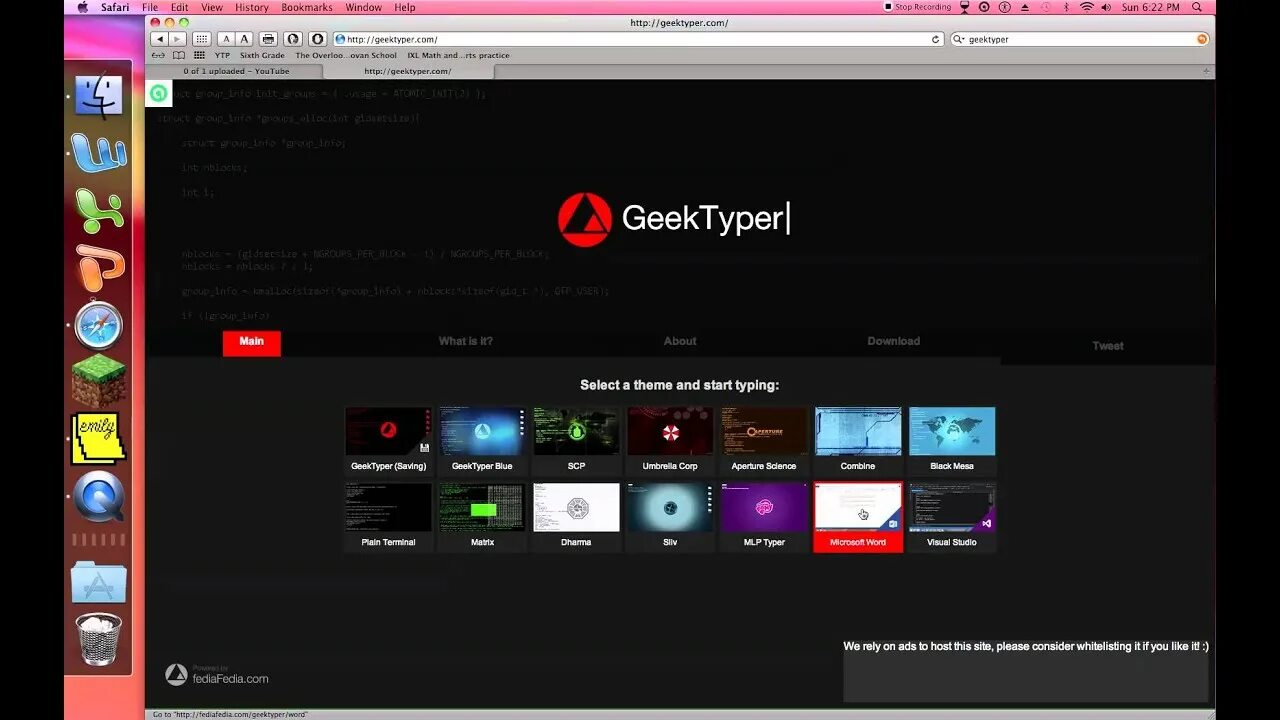Open the History menu

(251, 7)
